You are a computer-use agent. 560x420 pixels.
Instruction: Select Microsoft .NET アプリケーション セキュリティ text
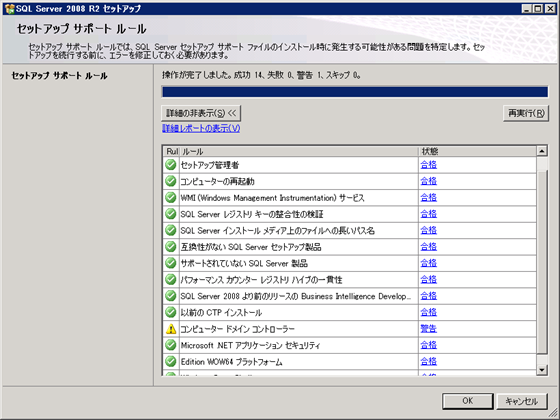tap(250, 345)
